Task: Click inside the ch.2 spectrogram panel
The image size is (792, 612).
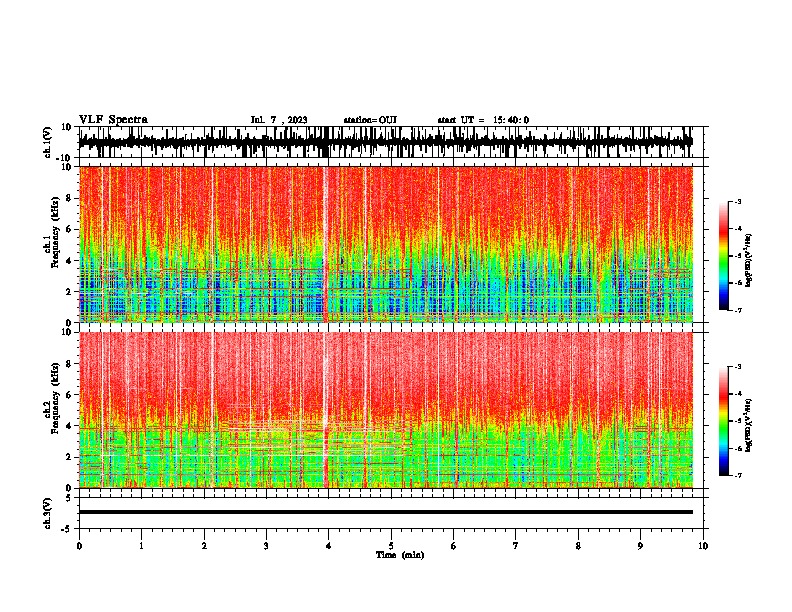Action: tap(385, 410)
